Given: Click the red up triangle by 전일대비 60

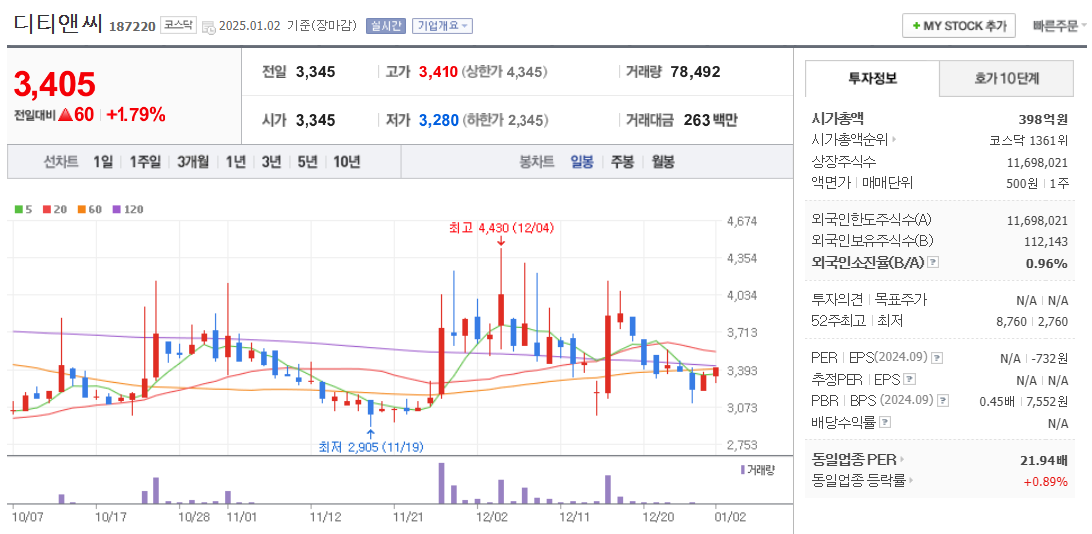Looking at the screenshot, I should pyautogui.click(x=65, y=116).
